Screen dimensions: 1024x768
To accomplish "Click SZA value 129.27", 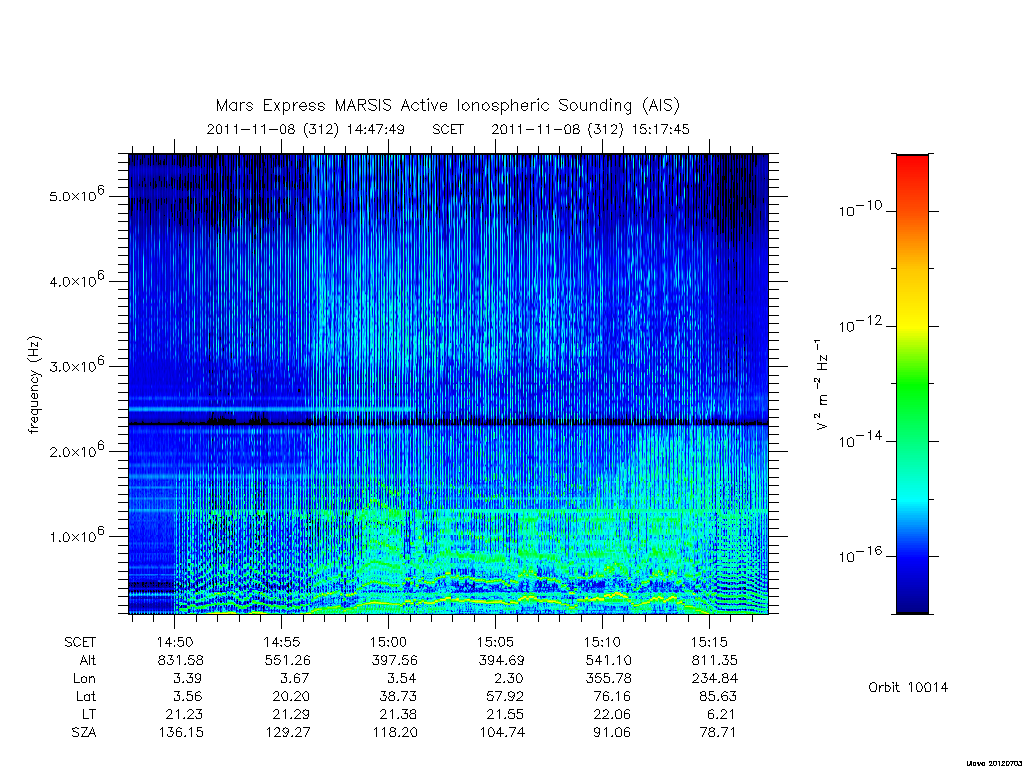I will coord(288,733).
